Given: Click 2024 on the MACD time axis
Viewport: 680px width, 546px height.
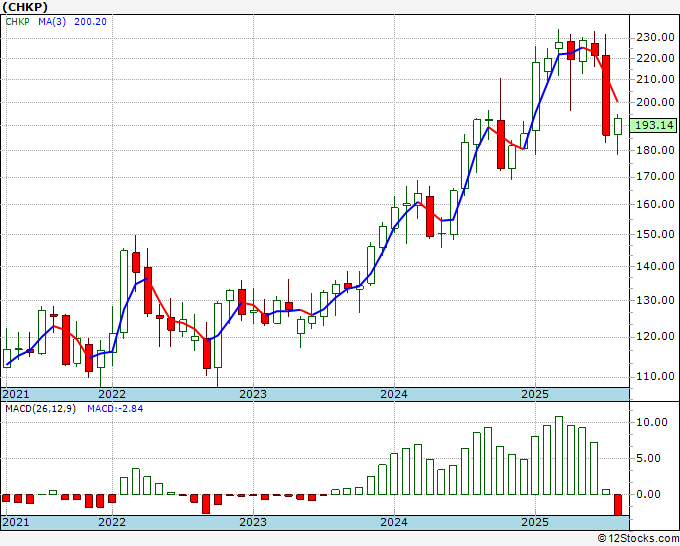Looking at the screenshot, I should tap(394, 522).
